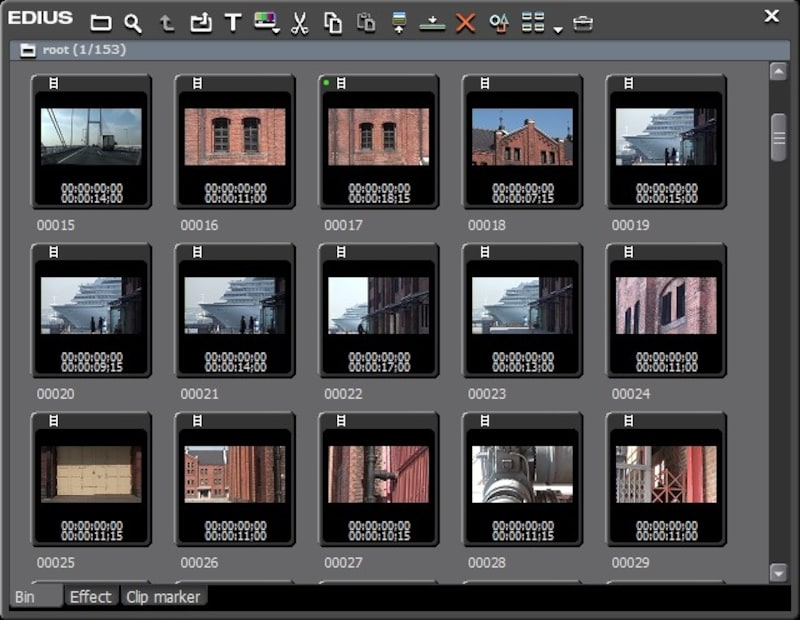Click the folder icon in toolbar
Image resolution: width=800 pixels, height=620 pixels.
tap(101, 22)
